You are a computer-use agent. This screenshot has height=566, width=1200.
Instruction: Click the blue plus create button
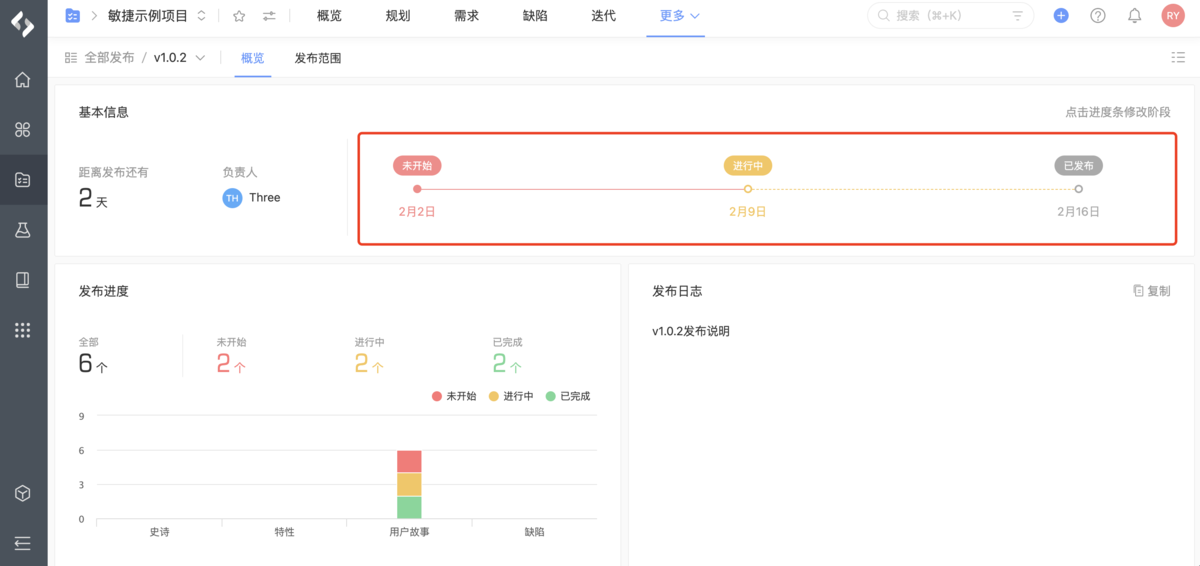[x=1061, y=16]
